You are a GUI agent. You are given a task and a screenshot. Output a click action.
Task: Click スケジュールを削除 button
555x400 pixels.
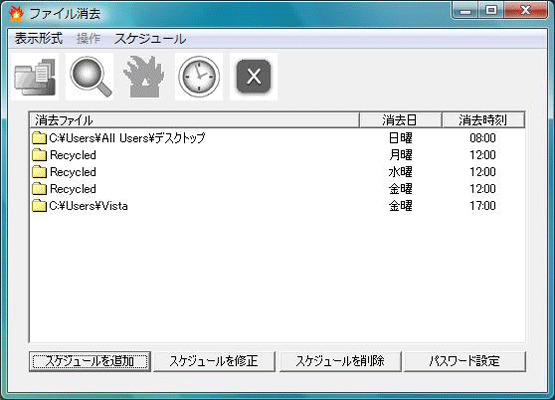coord(340,361)
